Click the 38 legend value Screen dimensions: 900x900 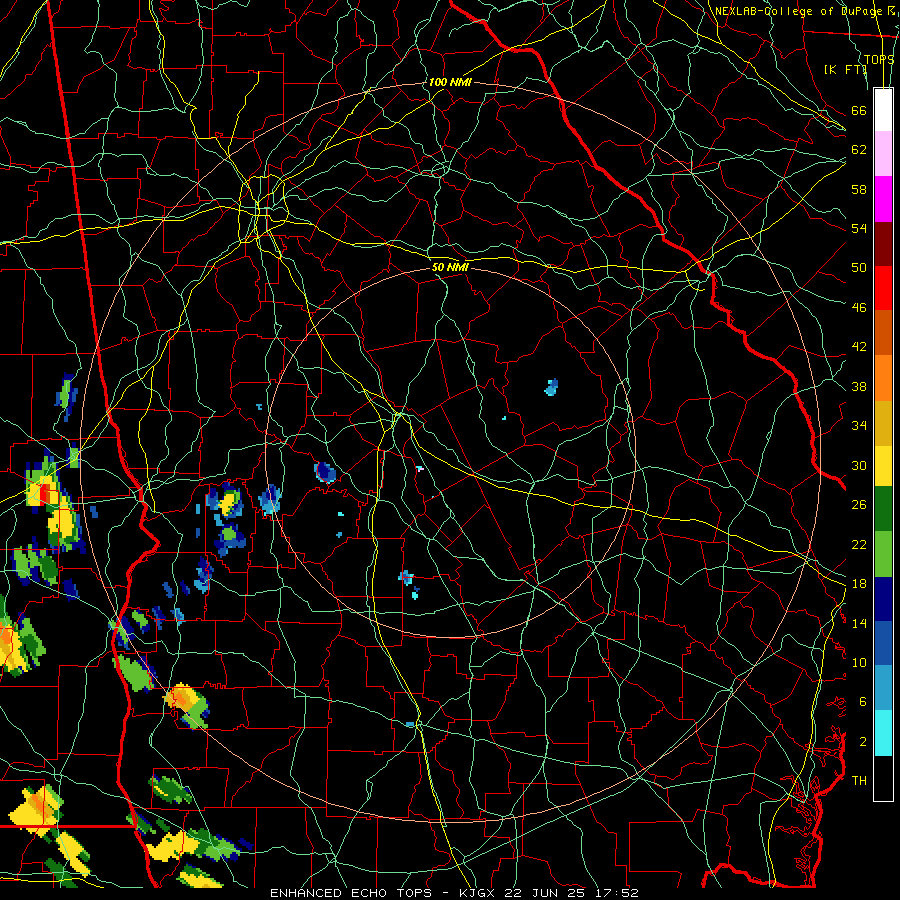(859, 386)
